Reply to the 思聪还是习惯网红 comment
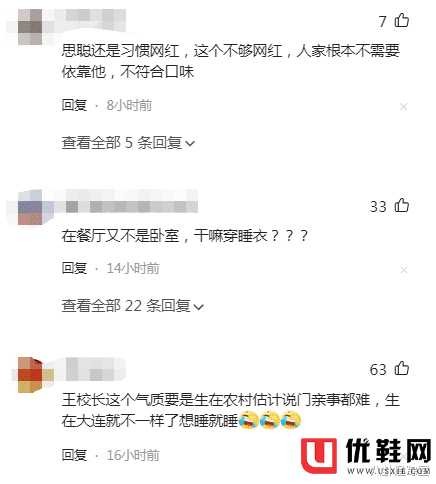436x484 pixels. [x=74, y=105]
